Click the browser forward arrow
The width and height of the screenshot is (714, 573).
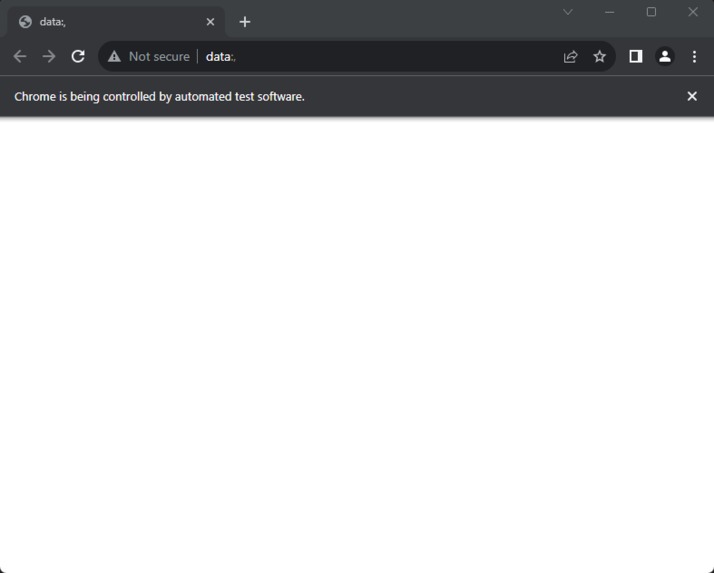point(49,56)
